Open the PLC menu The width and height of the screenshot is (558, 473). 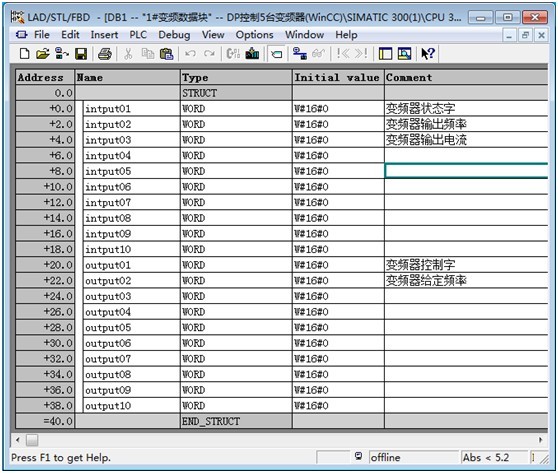[138, 35]
